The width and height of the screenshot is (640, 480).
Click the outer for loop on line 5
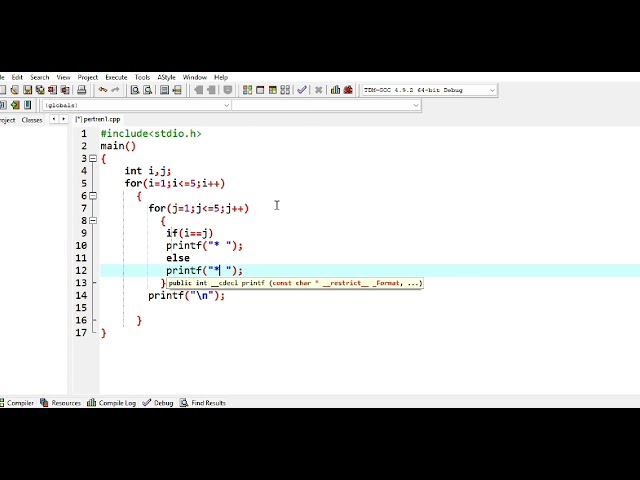pyautogui.click(x=175, y=183)
